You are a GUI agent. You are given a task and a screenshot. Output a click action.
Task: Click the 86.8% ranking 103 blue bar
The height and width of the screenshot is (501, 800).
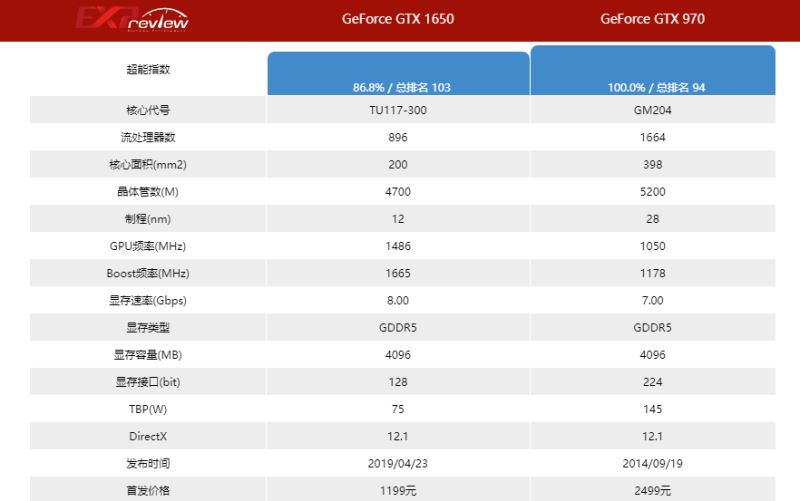click(x=398, y=73)
